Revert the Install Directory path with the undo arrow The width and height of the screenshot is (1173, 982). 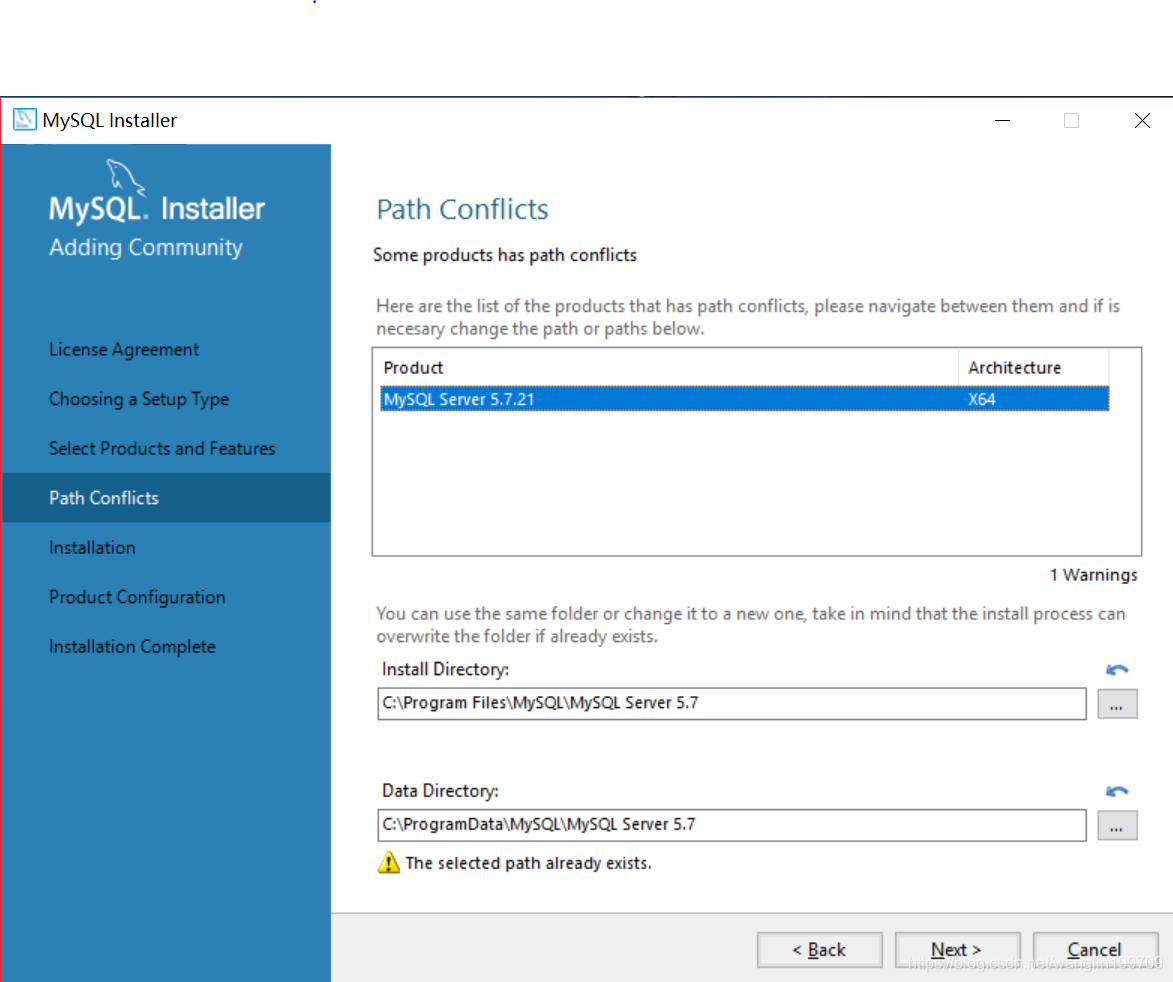(x=1116, y=669)
